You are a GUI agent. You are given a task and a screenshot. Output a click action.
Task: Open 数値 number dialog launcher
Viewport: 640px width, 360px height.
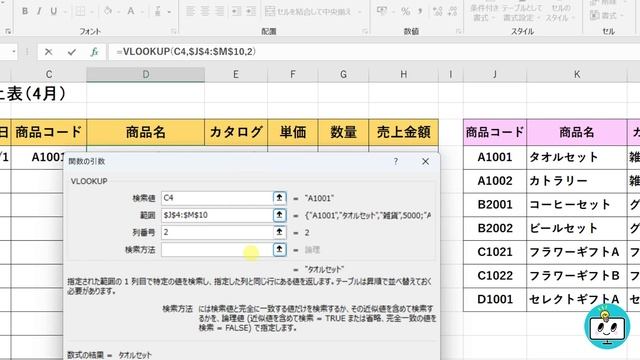(458, 31)
